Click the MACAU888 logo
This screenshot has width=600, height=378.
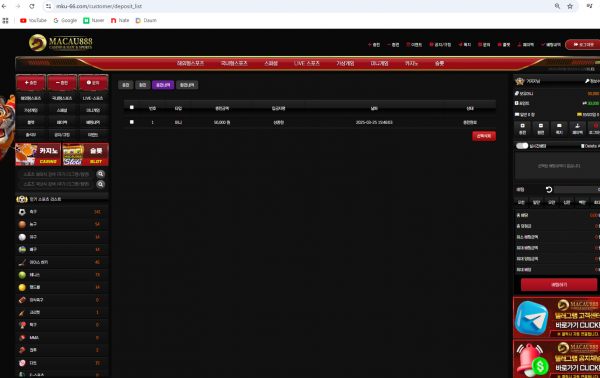[61, 43]
